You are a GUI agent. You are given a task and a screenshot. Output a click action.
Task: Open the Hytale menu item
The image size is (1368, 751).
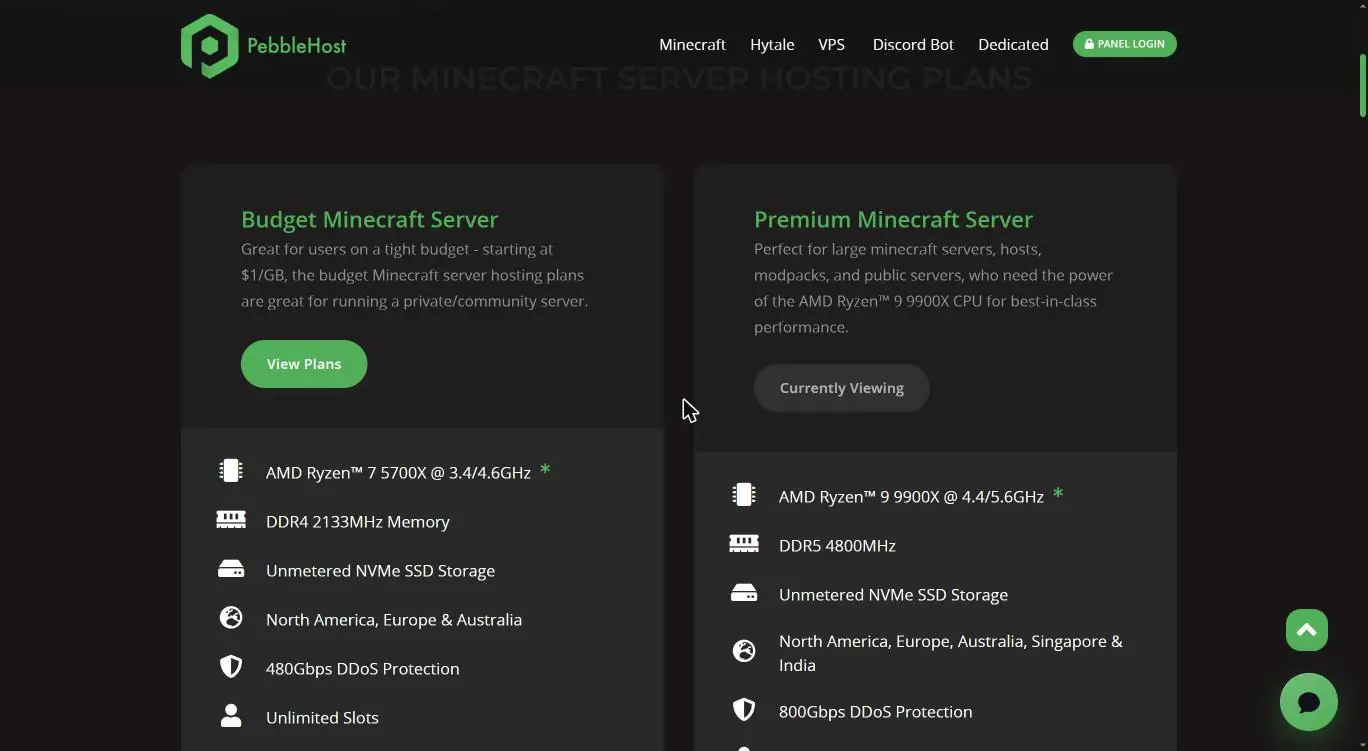click(x=772, y=45)
